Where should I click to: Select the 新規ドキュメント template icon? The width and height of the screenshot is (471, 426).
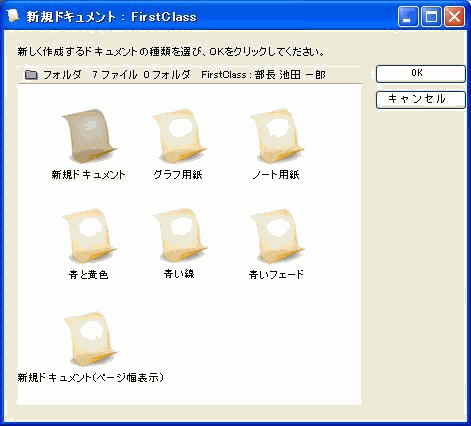[89, 136]
